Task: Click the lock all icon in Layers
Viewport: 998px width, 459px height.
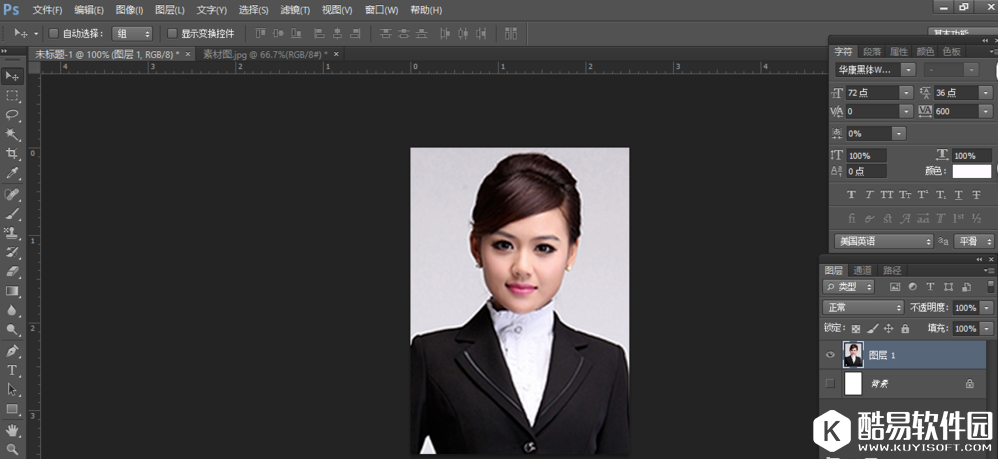Action: (x=905, y=328)
